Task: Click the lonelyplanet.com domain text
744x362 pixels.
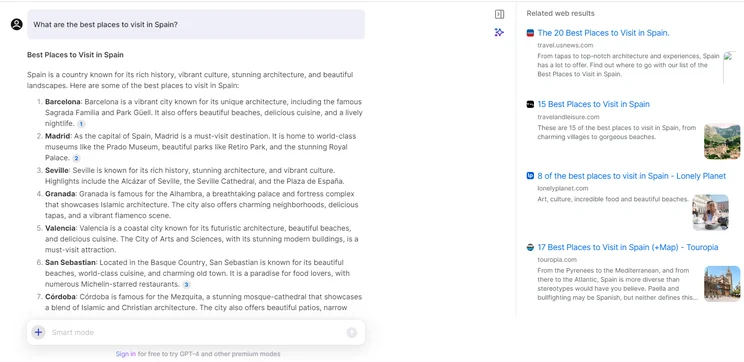Action: click(x=563, y=188)
